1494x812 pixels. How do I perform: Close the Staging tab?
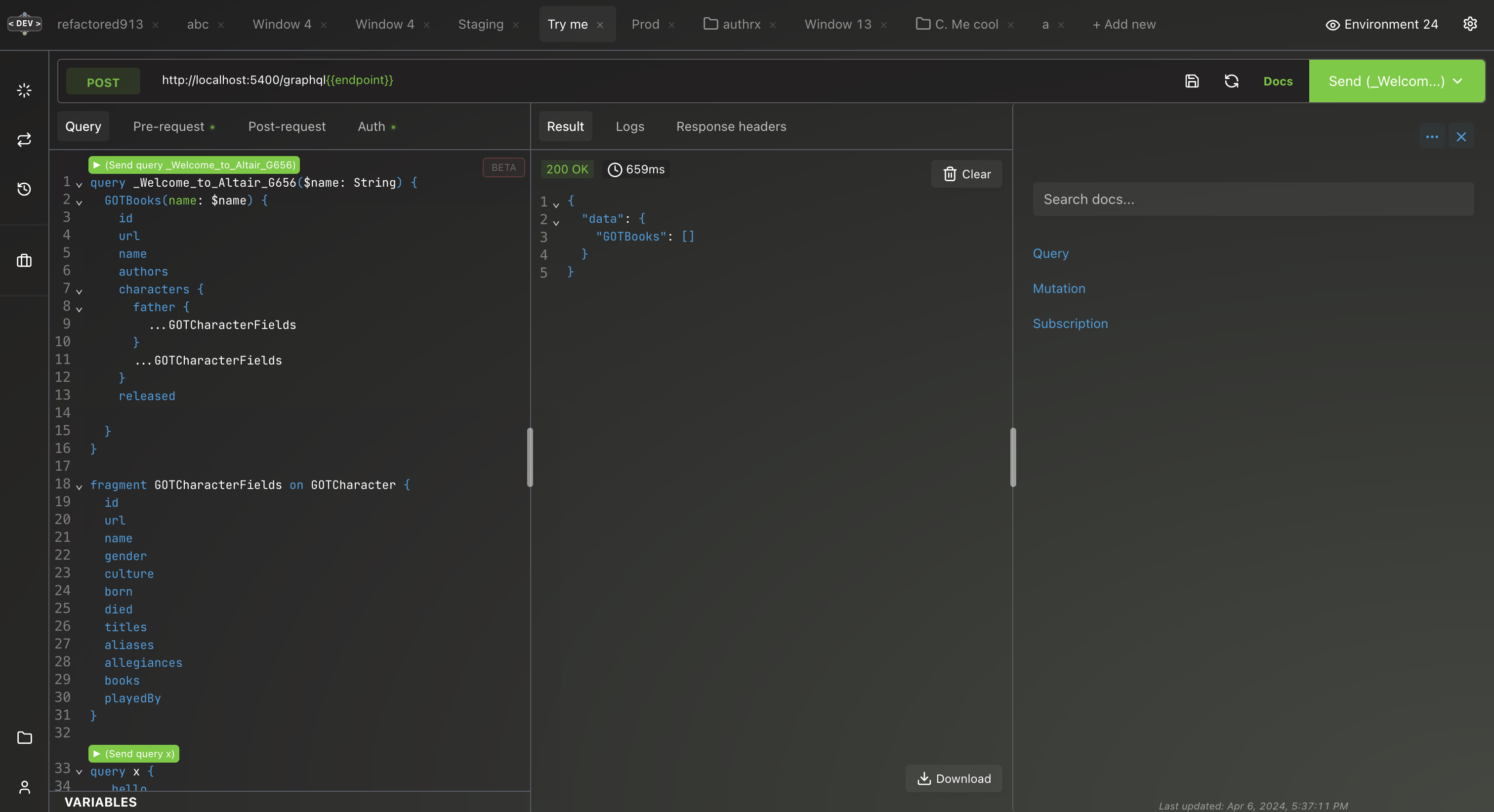coord(516,25)
